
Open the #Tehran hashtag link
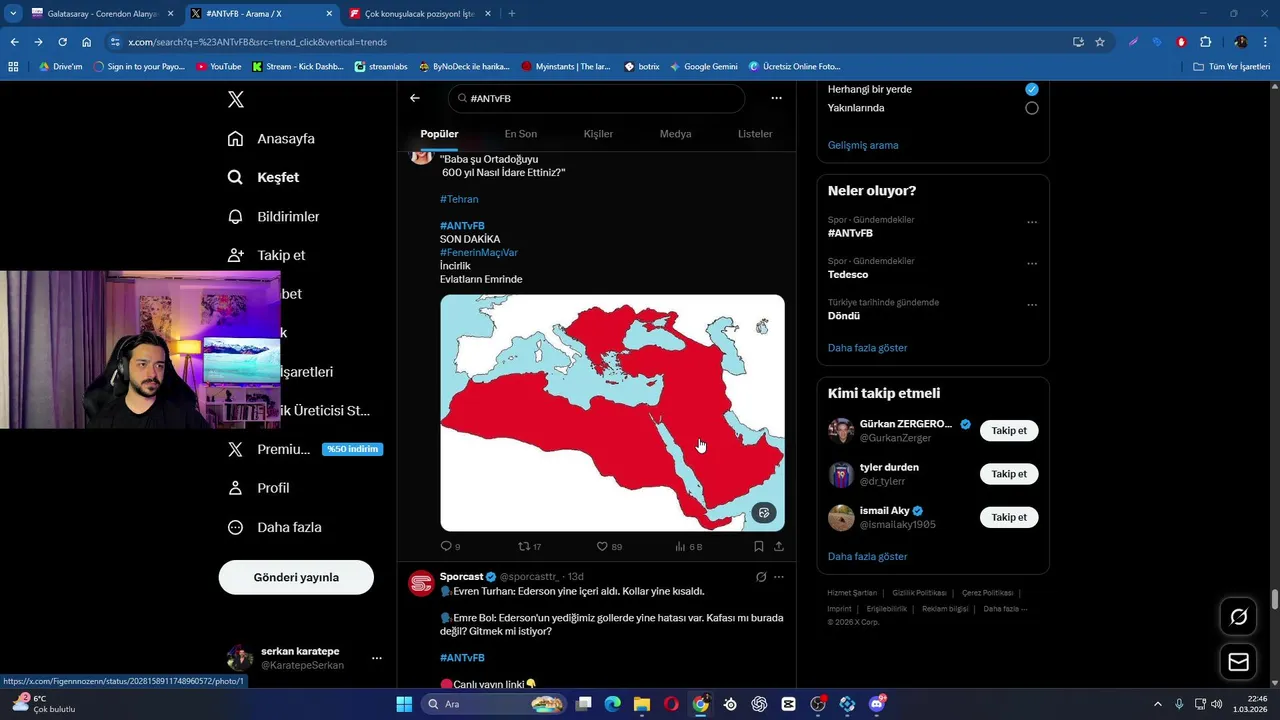[459, 199]
